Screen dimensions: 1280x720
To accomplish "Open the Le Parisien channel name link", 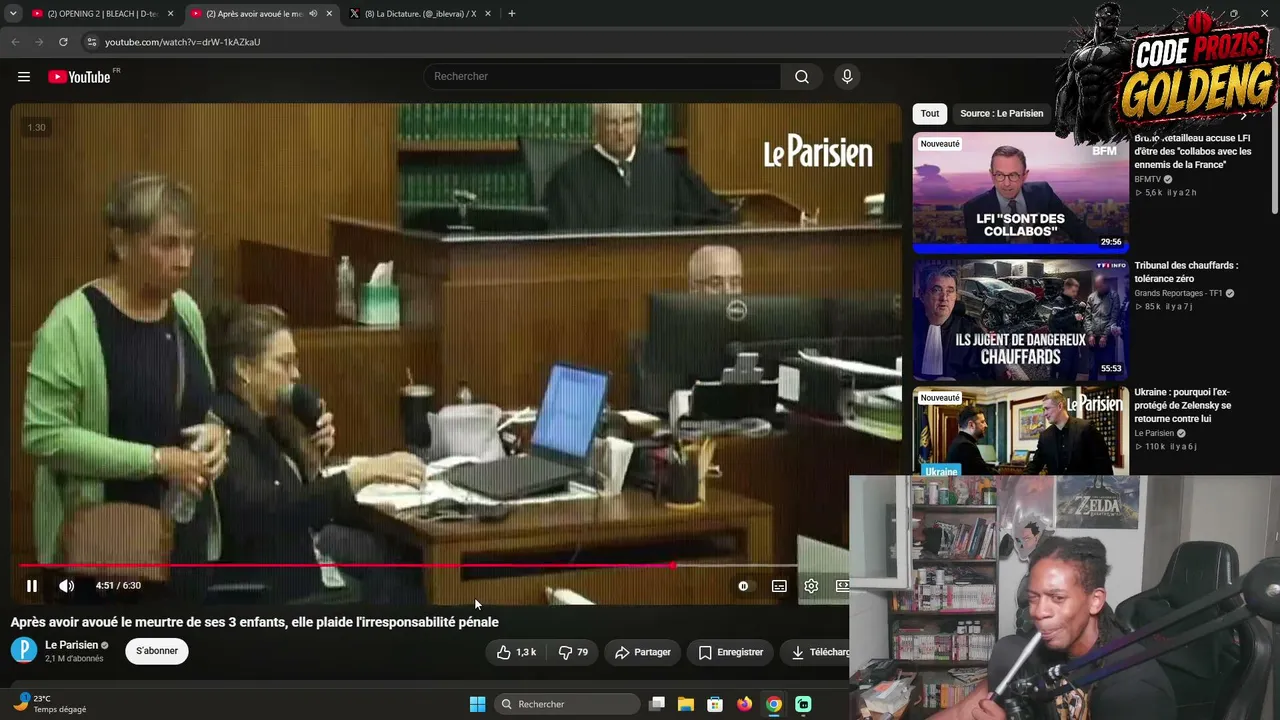I will pyautogui.click(x=72, y=645).
